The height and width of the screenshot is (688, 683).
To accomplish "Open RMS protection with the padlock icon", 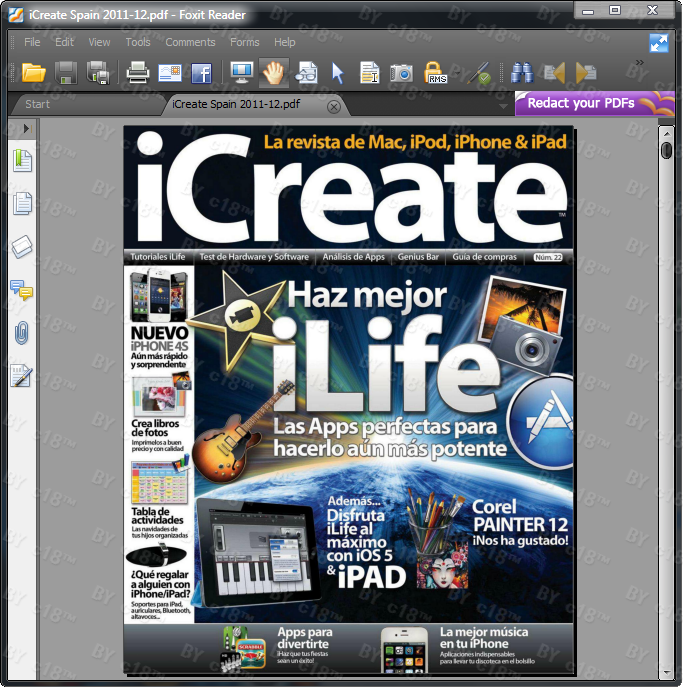I will click(x=435, y=73).
